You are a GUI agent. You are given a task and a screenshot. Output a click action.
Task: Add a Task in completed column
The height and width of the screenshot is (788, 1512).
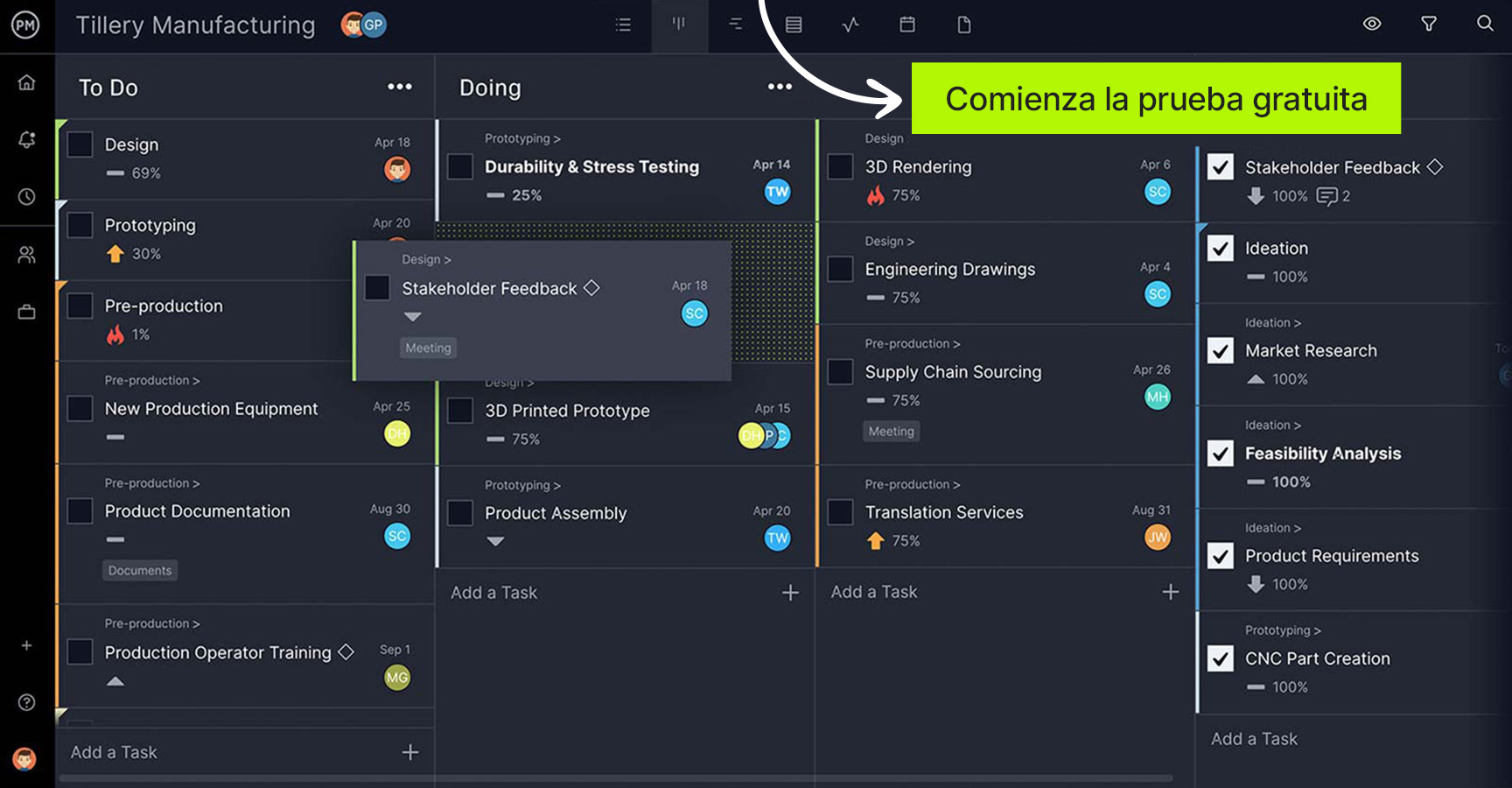(1255, 739)
